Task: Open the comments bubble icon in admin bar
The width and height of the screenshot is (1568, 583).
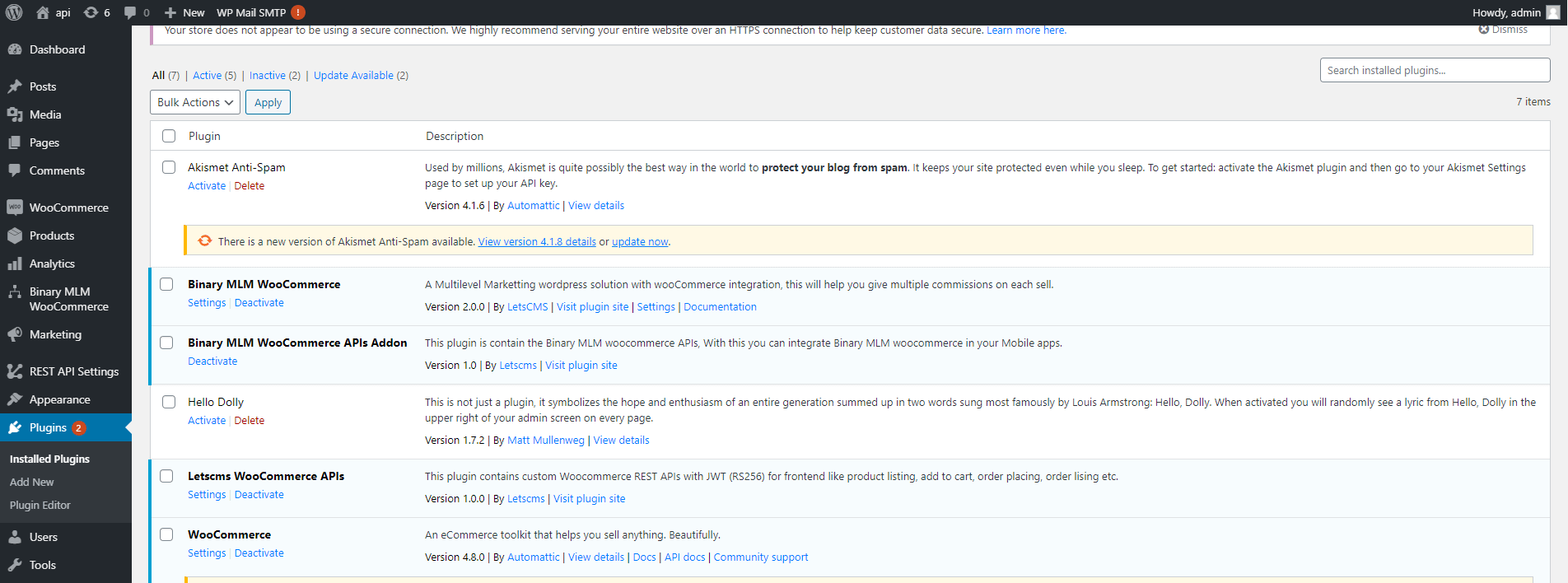Action: coord(130,12)
